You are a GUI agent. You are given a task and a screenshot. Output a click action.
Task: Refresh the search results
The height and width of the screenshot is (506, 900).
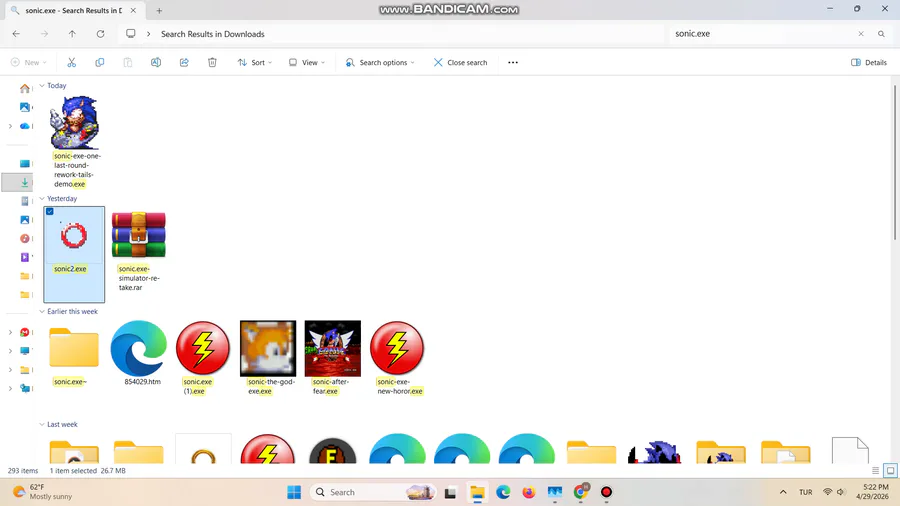pyautogui.click(x=100, y=34)
